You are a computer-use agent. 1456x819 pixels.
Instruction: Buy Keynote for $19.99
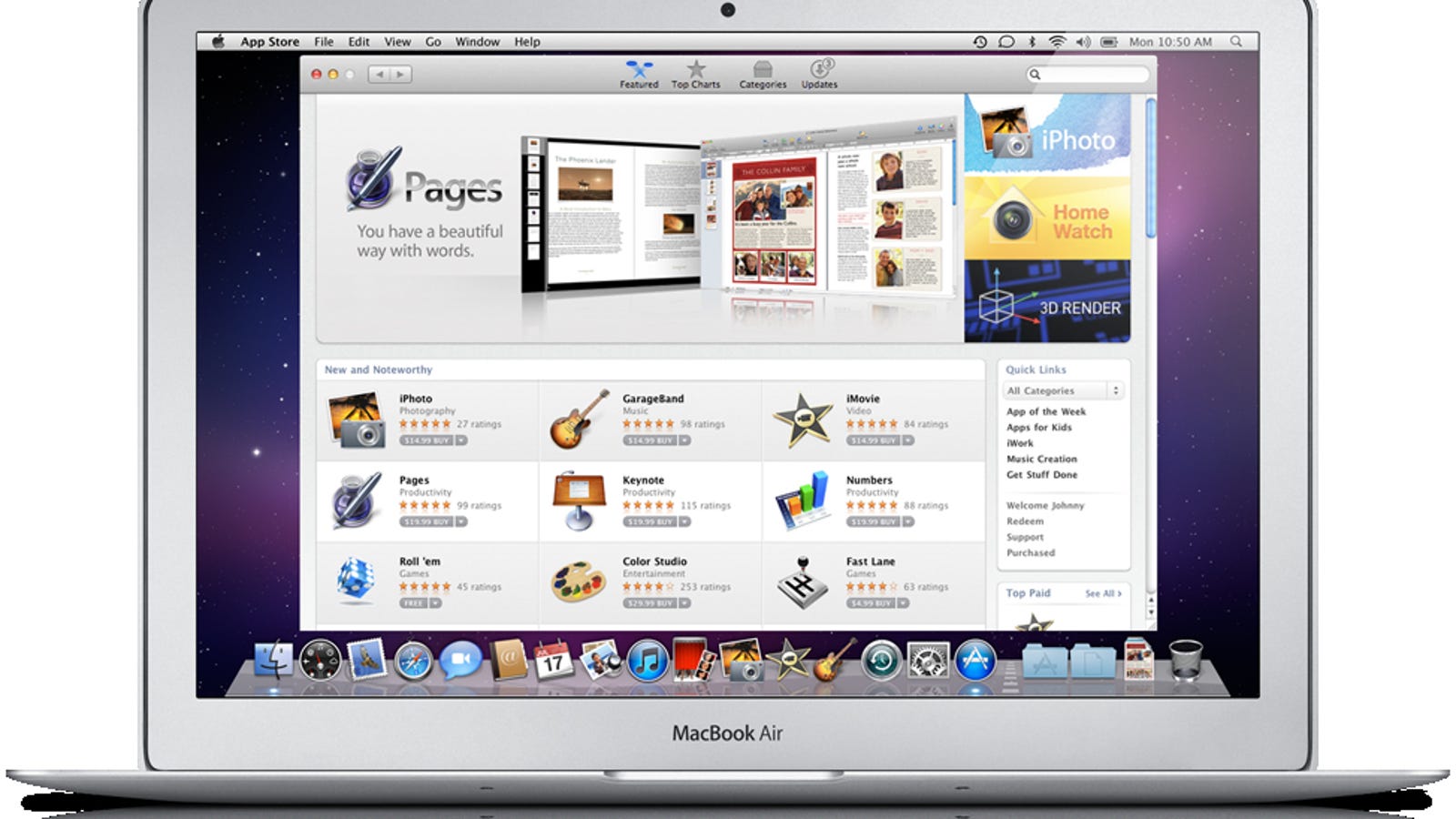point(649,522)
